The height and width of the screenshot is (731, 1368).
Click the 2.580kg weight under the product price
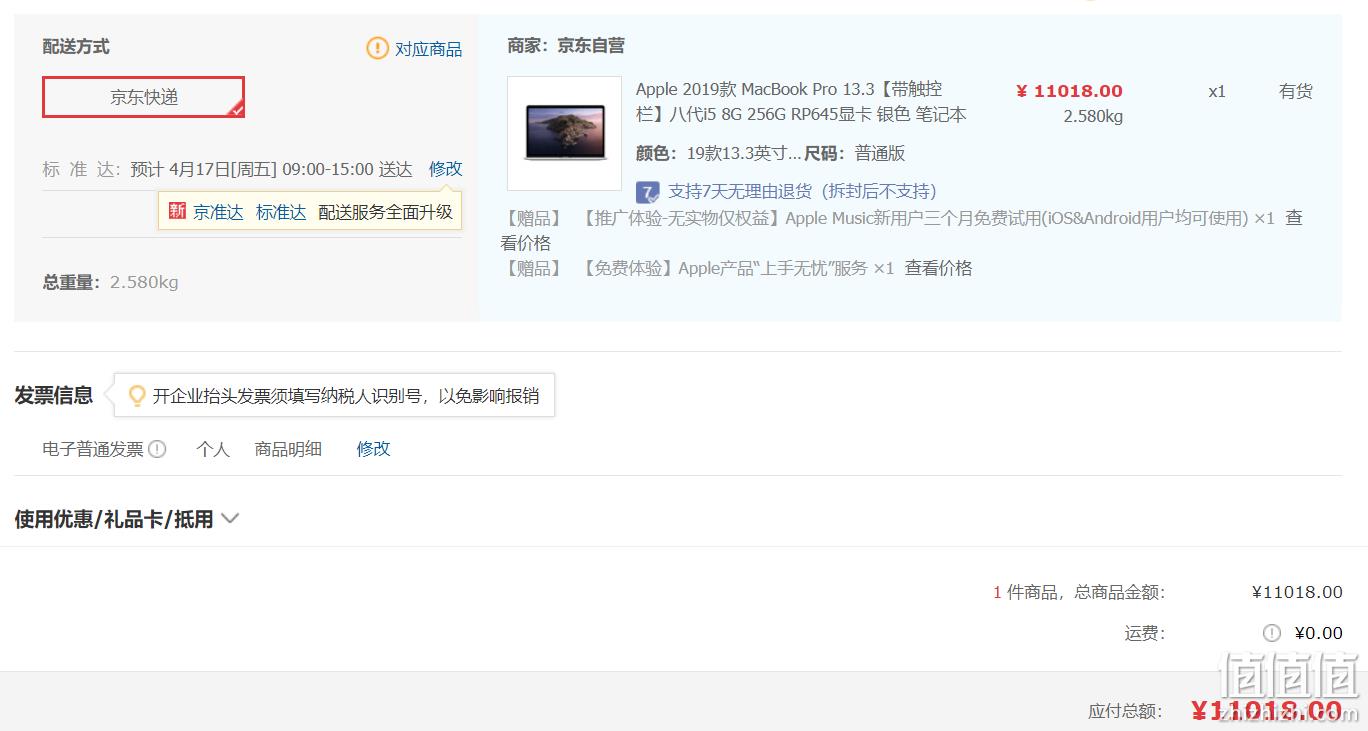(x=1093, y=116)
